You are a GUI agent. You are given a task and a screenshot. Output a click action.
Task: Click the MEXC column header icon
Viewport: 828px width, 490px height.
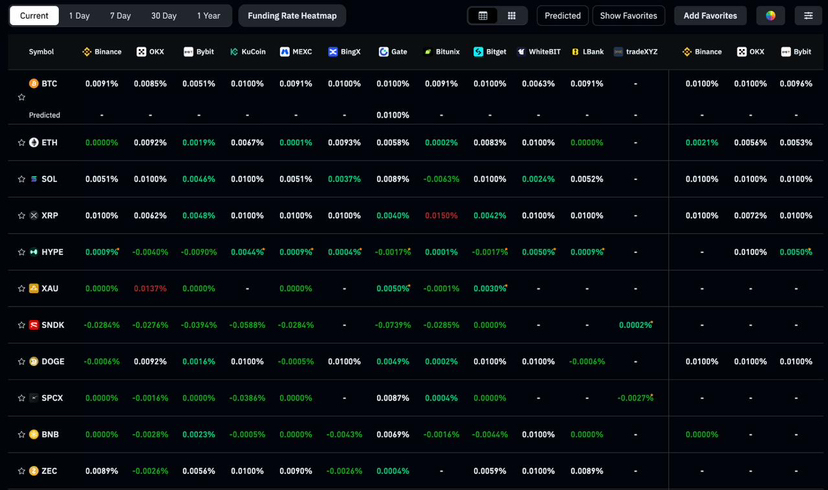point(285,52)
